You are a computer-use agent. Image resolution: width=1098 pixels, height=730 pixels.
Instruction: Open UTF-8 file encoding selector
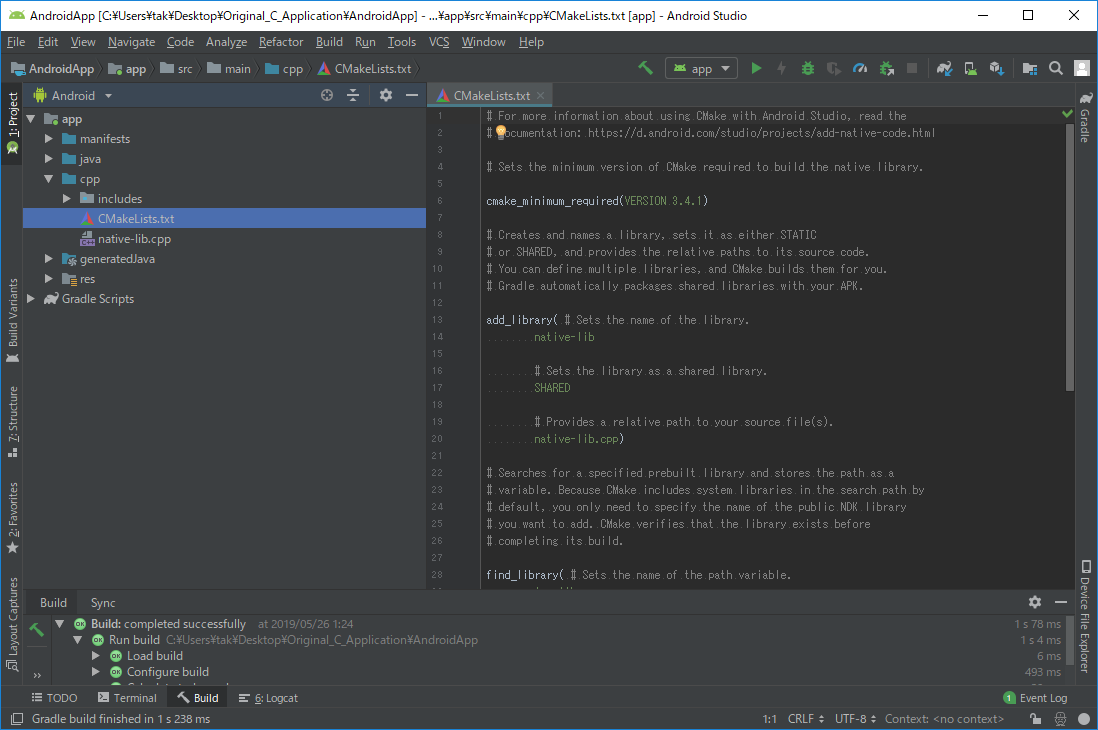click(855, 719)
